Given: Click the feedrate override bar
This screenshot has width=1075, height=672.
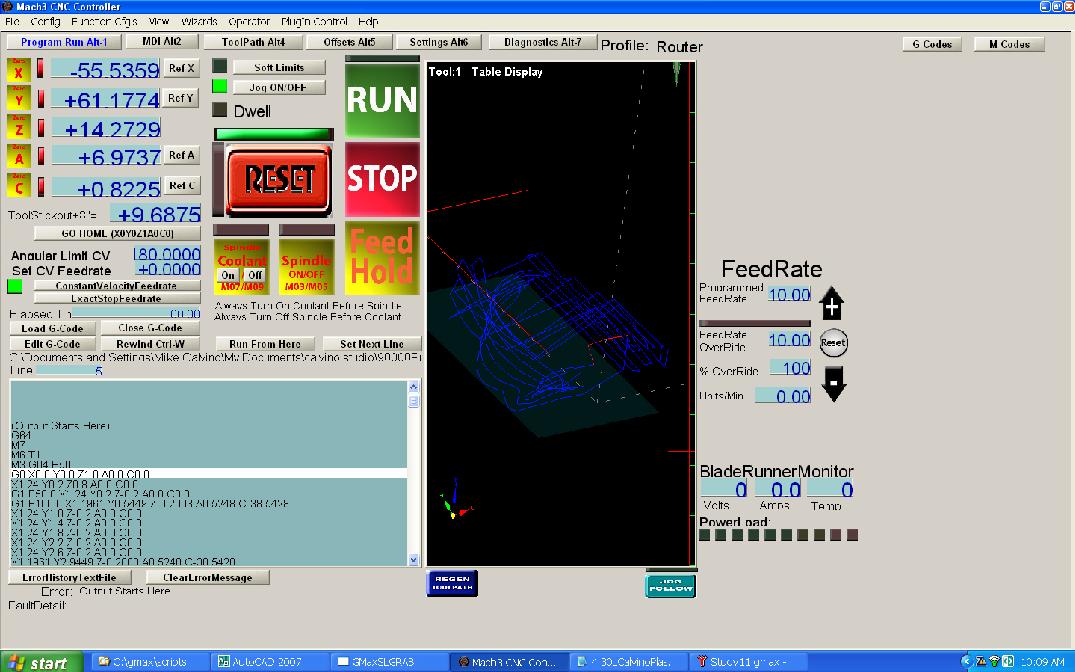Looking at the screenshot, I should (754, 323).
